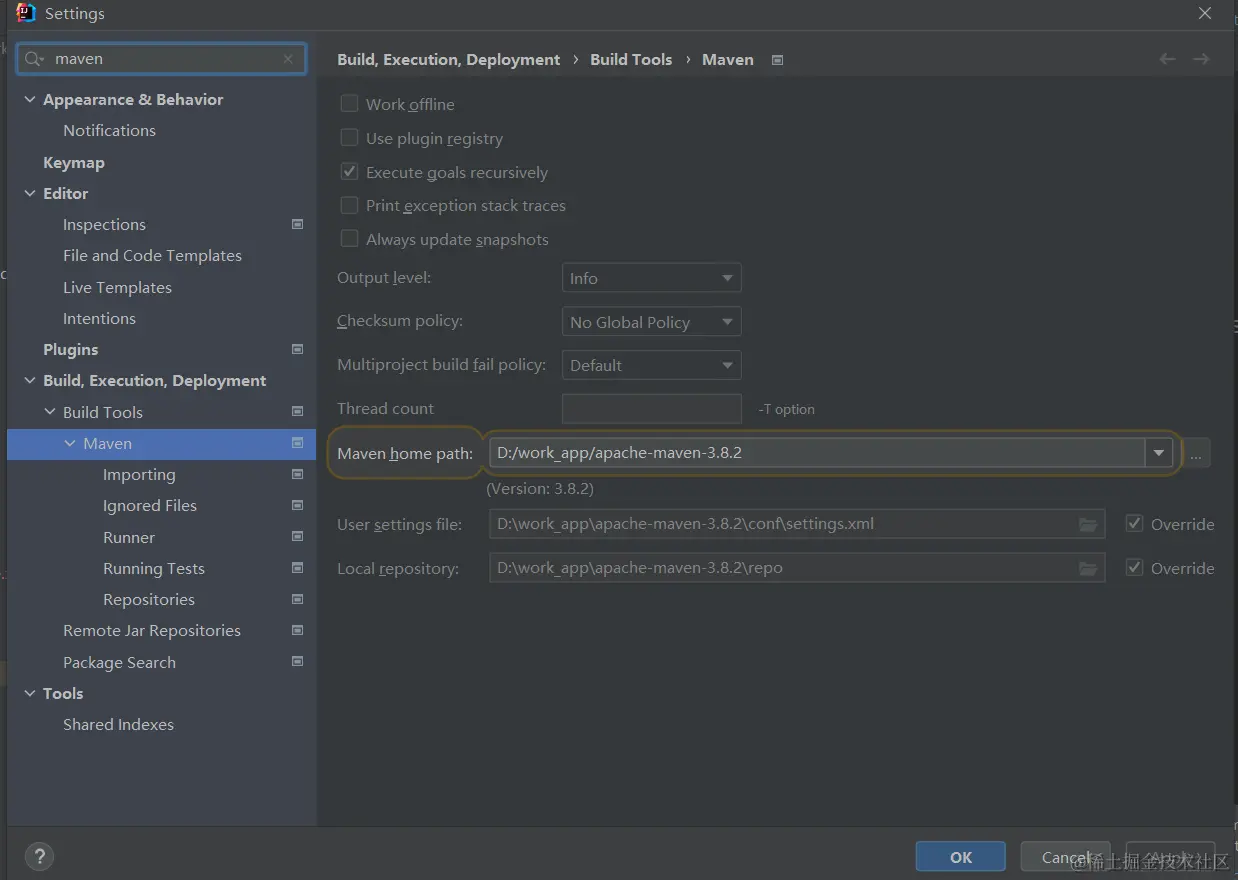Click project-scope icon beside Remote Jar Repositories
Image resolution: width=1238 pixels, height=880 pixels.
coord(297,630)
